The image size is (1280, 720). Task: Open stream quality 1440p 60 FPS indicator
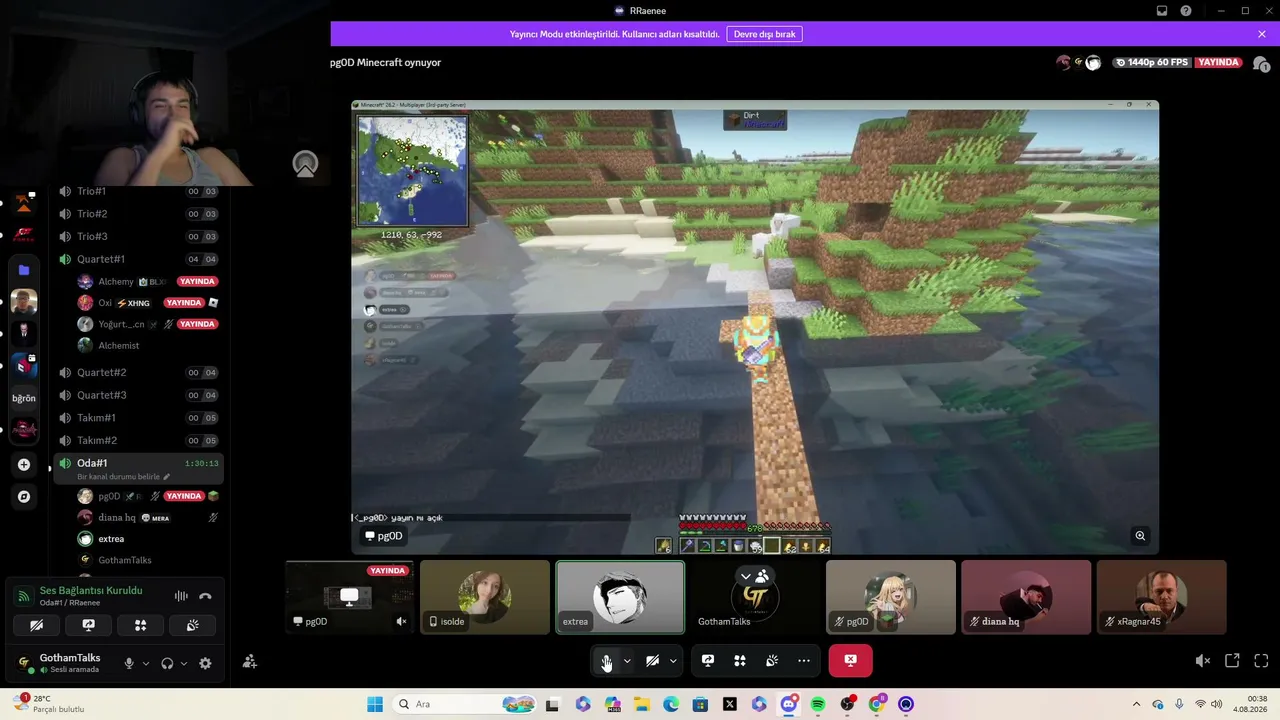1151,62
